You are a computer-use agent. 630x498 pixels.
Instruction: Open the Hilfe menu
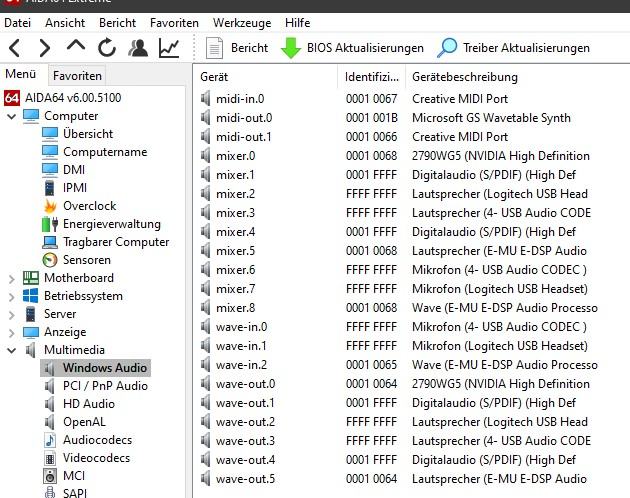[297, 23]
